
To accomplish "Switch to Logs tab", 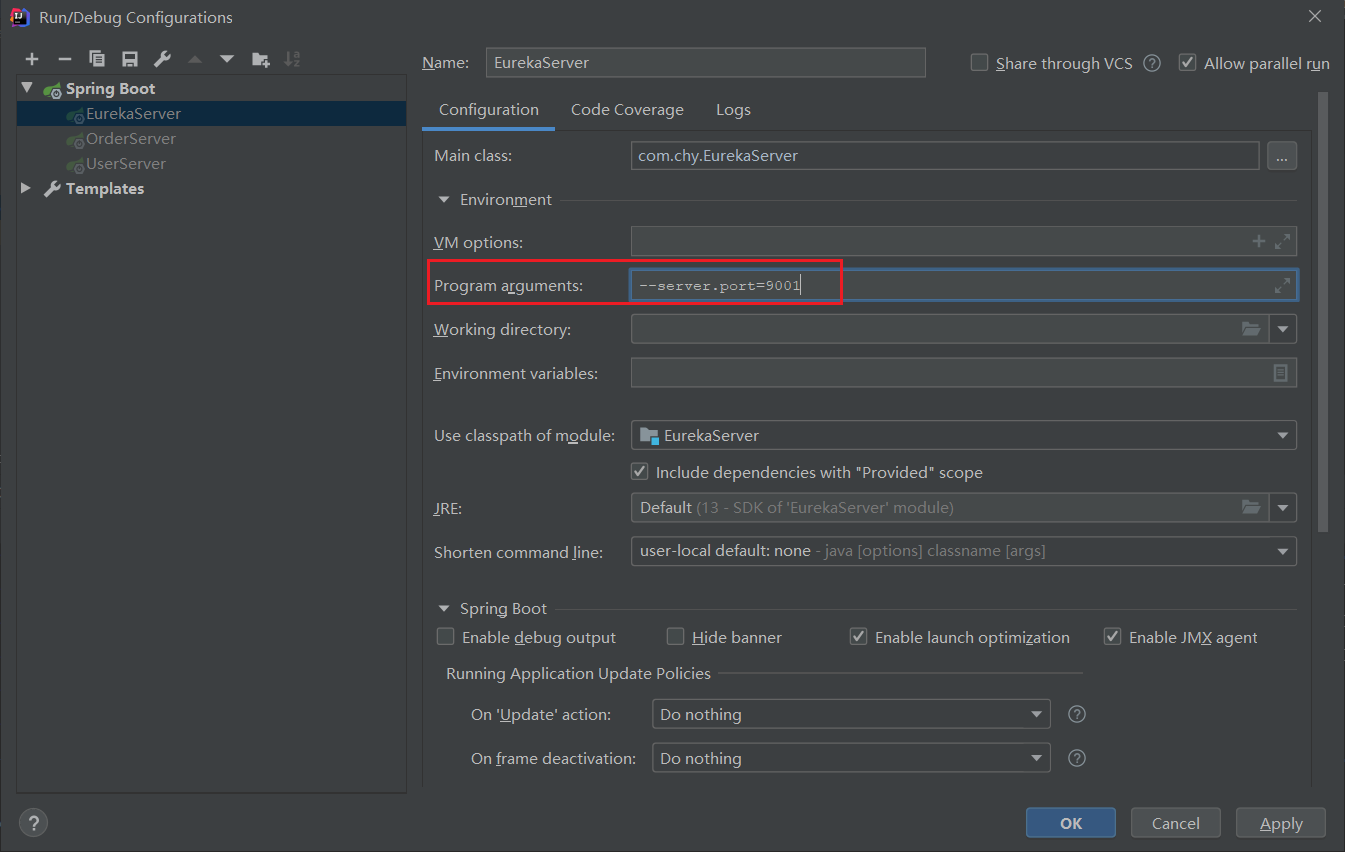I will tap(733, 110).
